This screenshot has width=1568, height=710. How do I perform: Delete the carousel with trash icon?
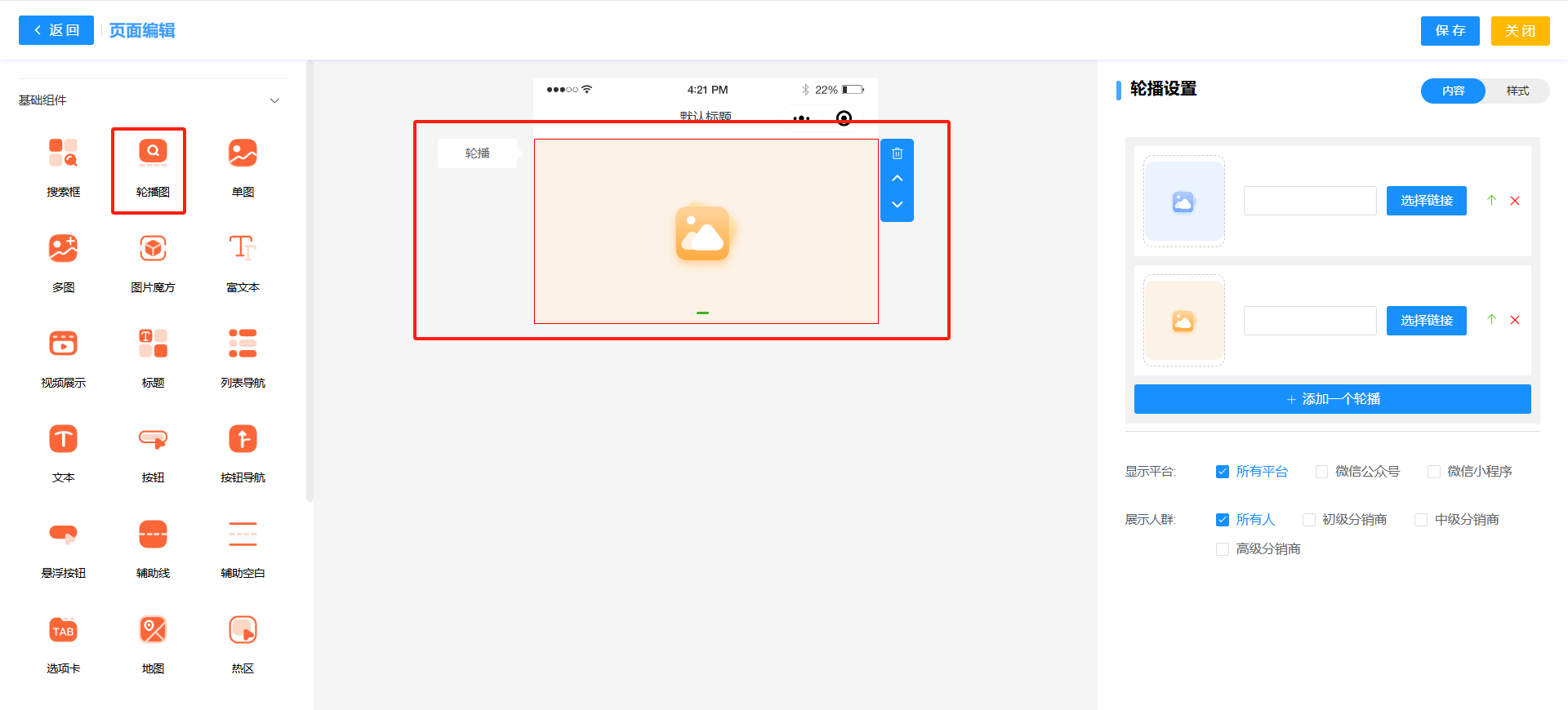897,153
